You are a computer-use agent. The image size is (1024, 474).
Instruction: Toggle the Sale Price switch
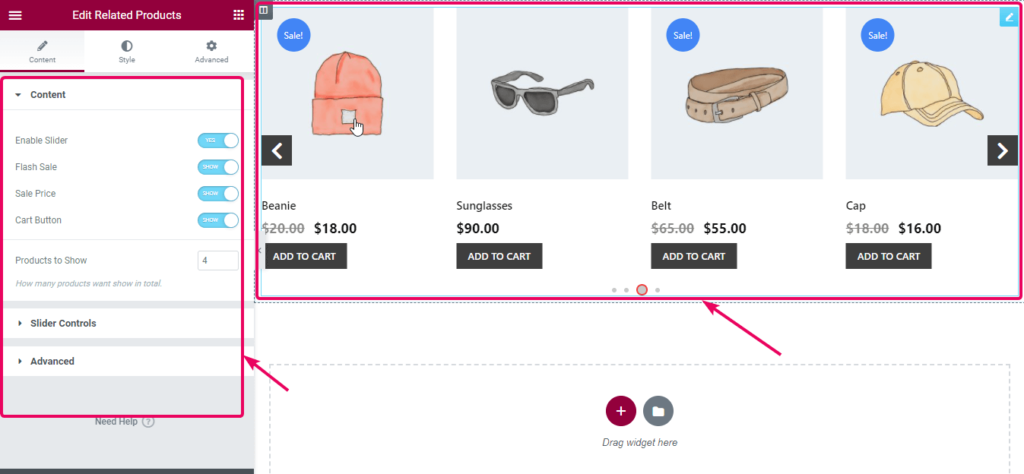pos(218,193)
